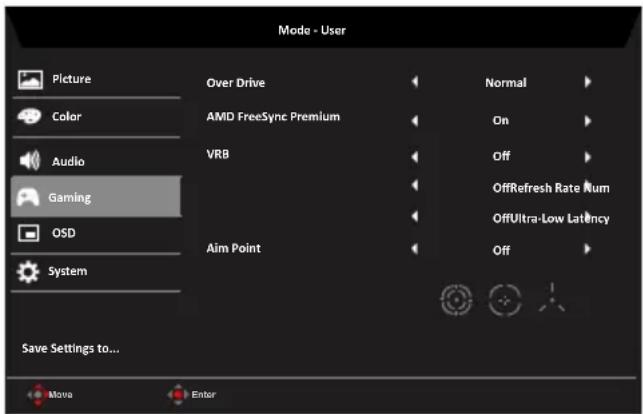This screenshot has height=414, width=643.
Task: Click the left arrow for Aim Point
Action: pos(415,249)
